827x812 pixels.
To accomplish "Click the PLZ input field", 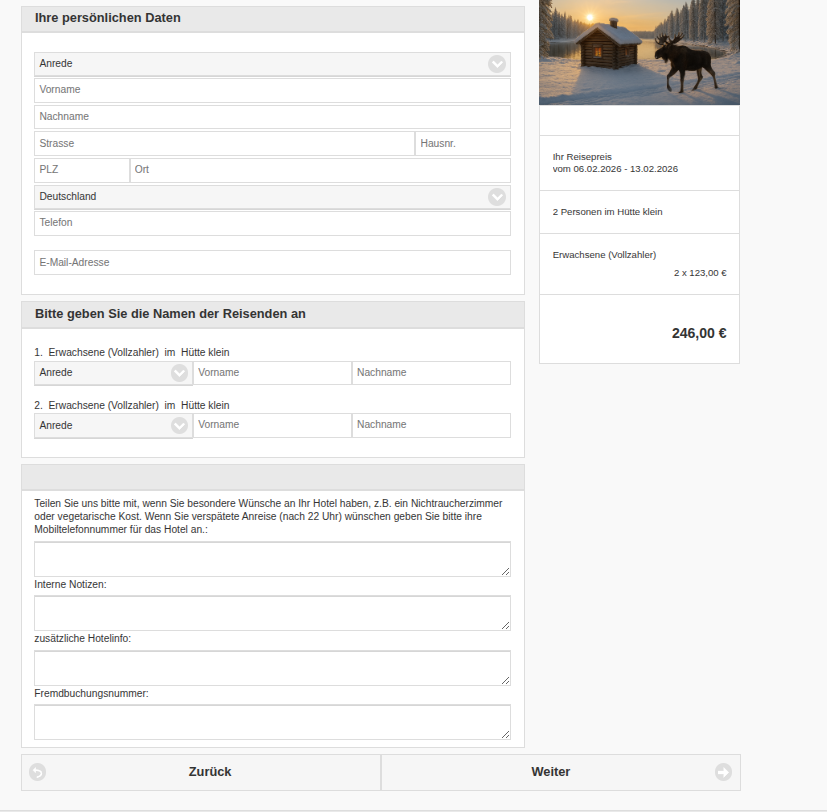I will click(81, 170).
